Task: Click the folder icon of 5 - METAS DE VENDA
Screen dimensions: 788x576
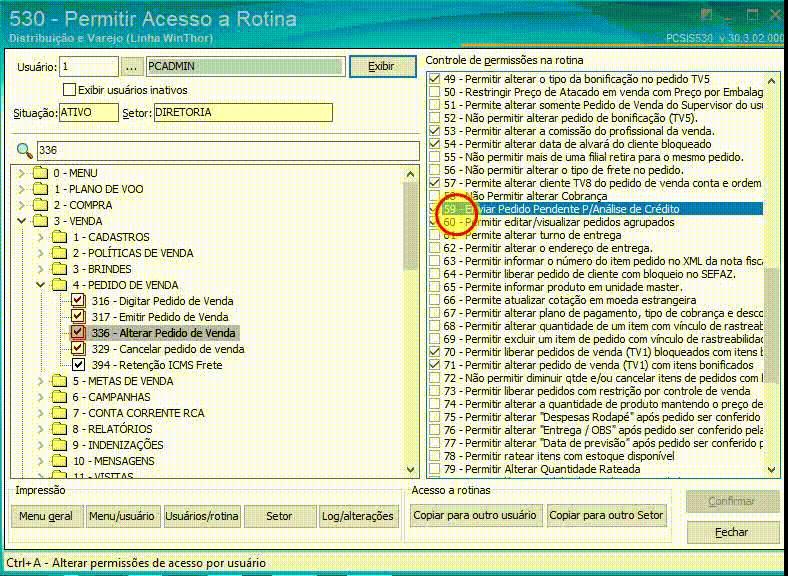Action: click(59, 381)
